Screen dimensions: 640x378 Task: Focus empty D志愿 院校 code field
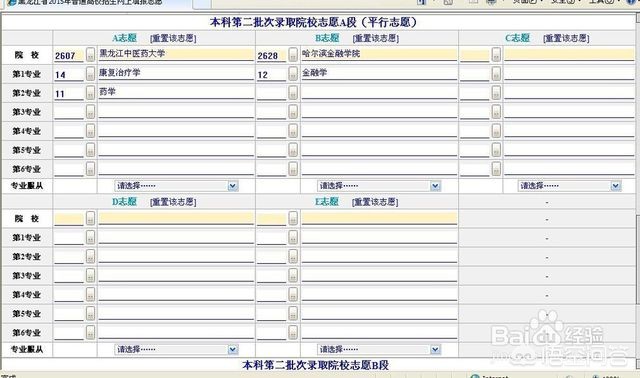69,218
